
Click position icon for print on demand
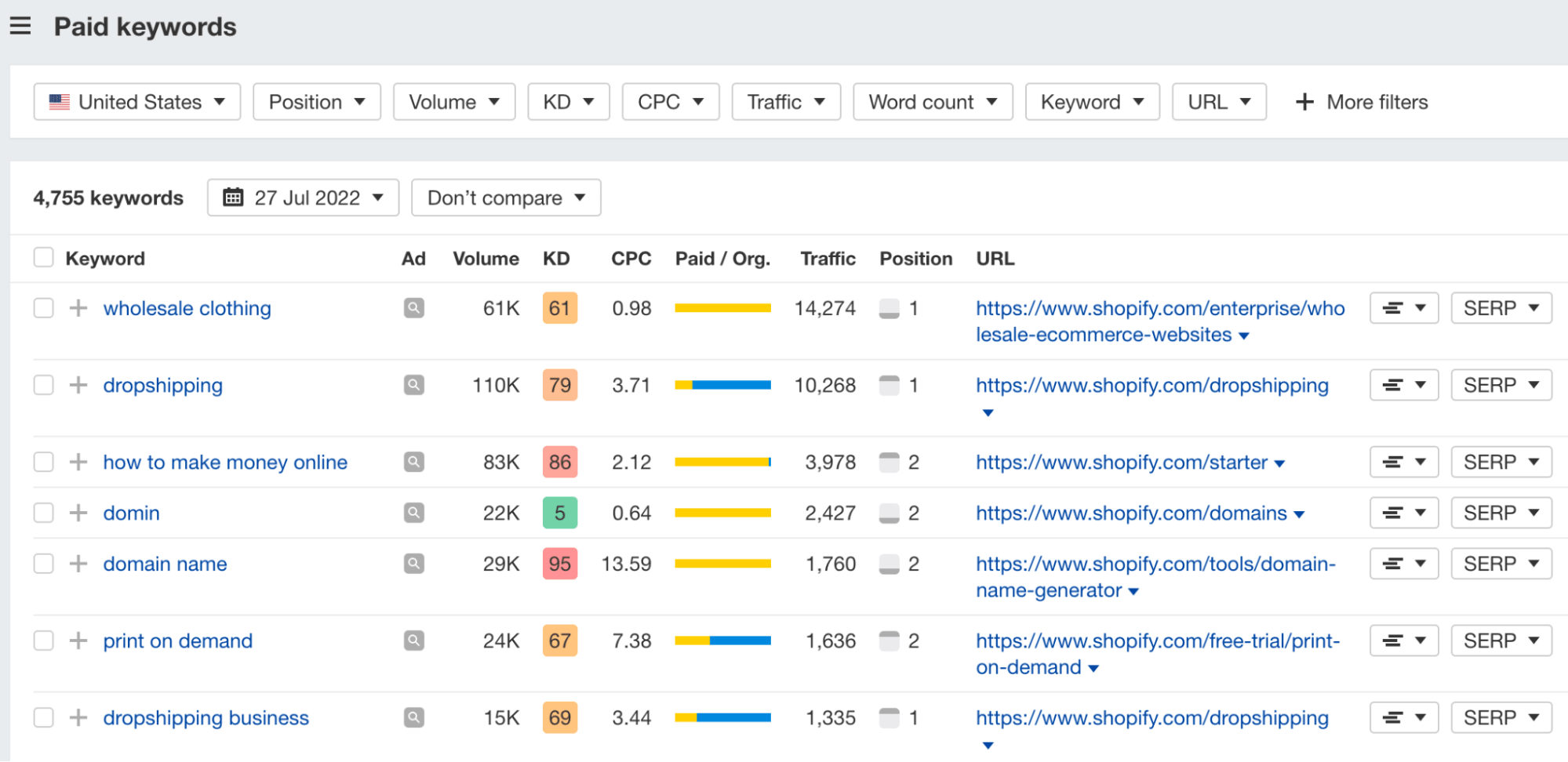(890, 640)
